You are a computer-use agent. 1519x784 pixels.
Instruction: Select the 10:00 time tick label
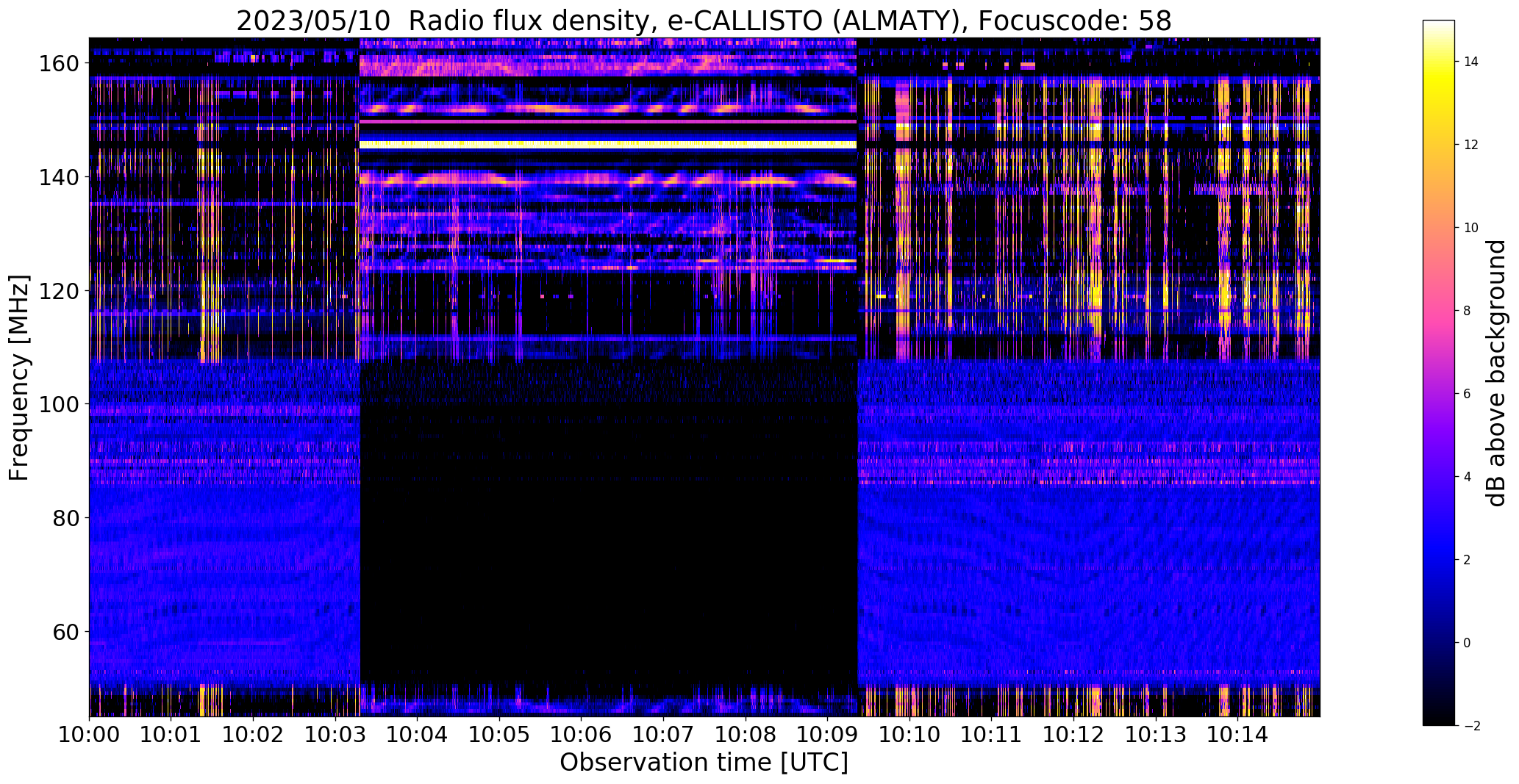click(x=89, y=734)
